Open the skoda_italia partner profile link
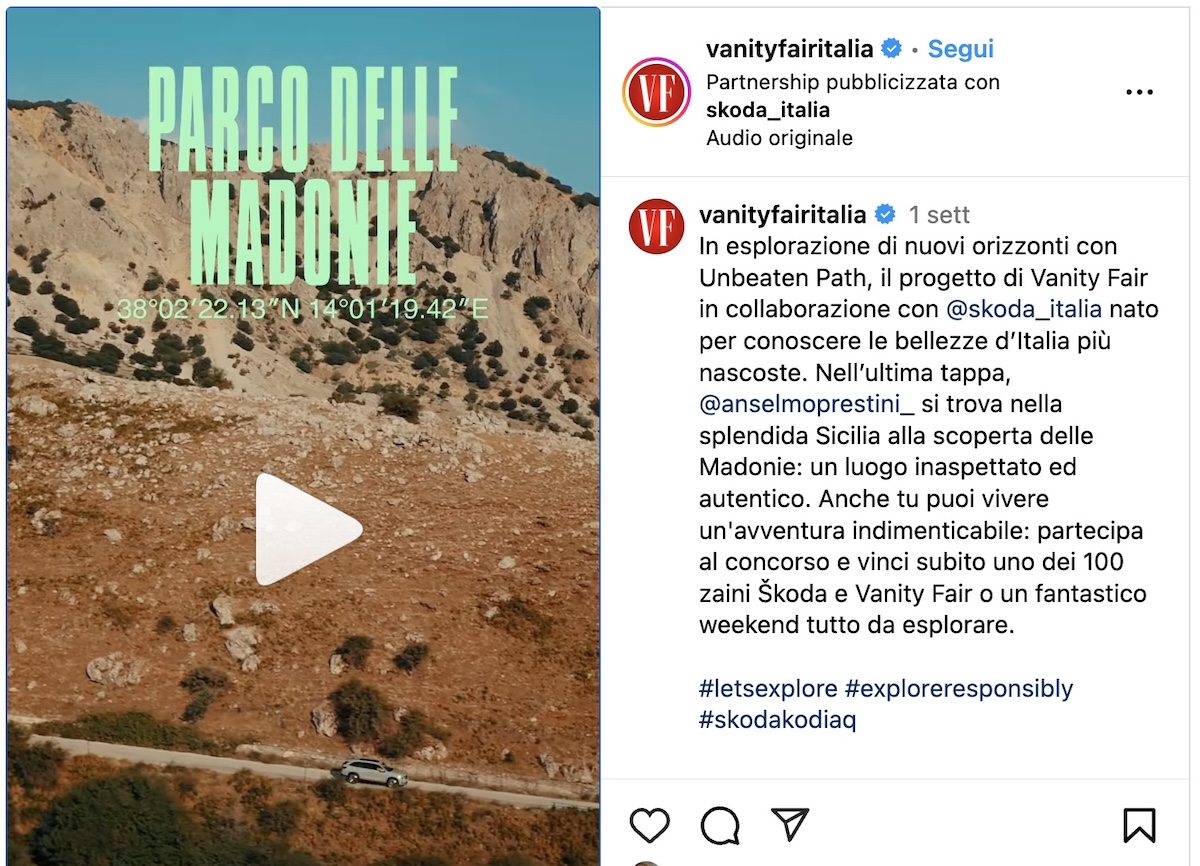 pos(768,110)
